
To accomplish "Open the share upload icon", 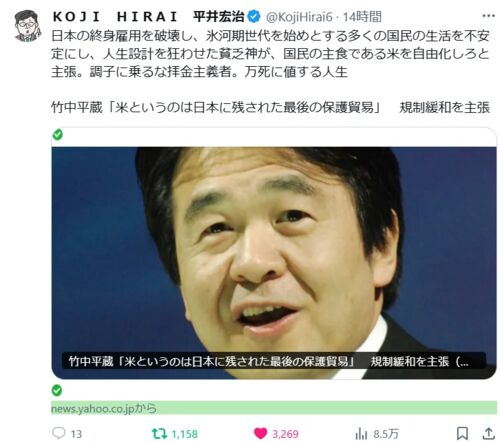I will (x=488, y=433).
